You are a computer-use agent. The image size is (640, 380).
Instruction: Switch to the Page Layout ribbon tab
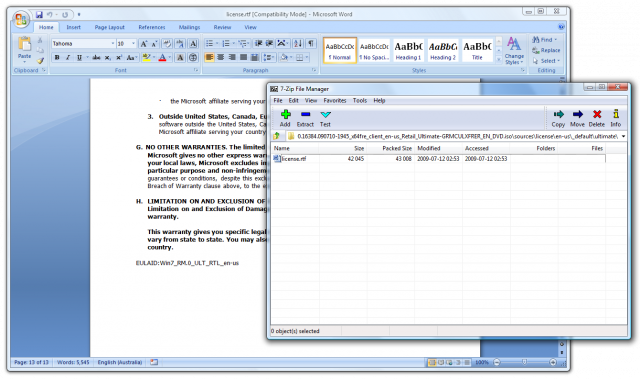tap(109, 27)
